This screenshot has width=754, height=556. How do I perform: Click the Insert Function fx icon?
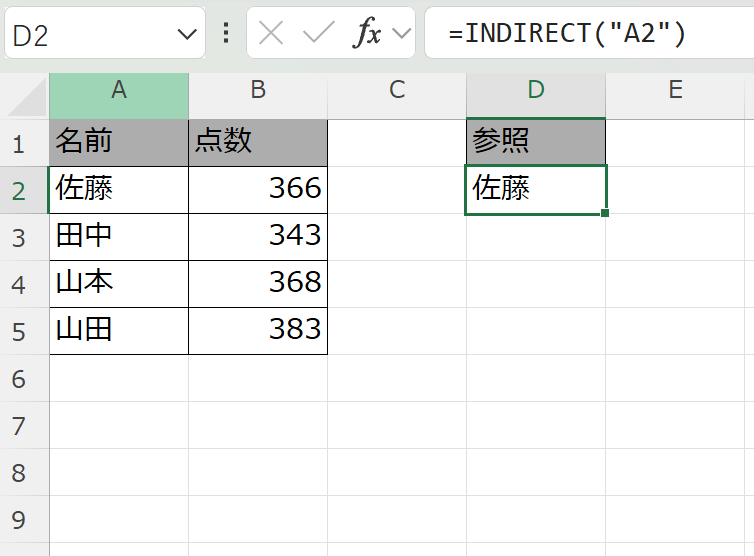point(368,34)
